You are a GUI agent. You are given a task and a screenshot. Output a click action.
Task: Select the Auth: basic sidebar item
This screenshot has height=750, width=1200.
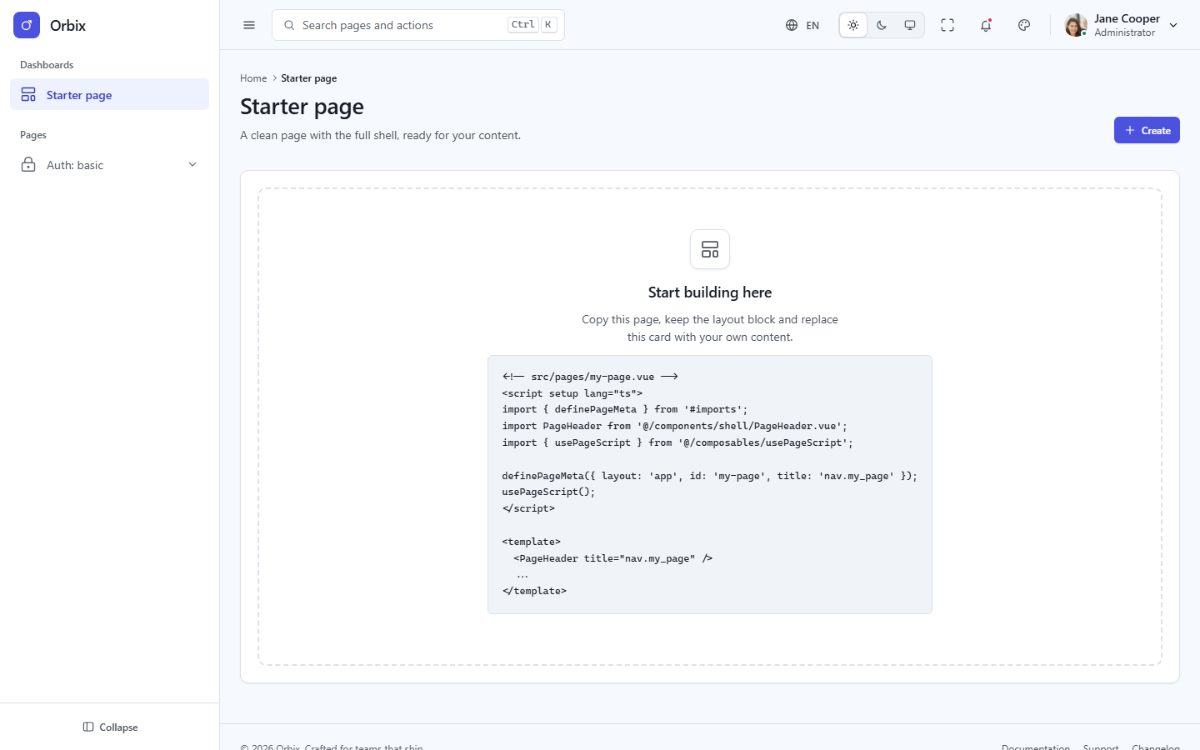[x=110, y=165]
